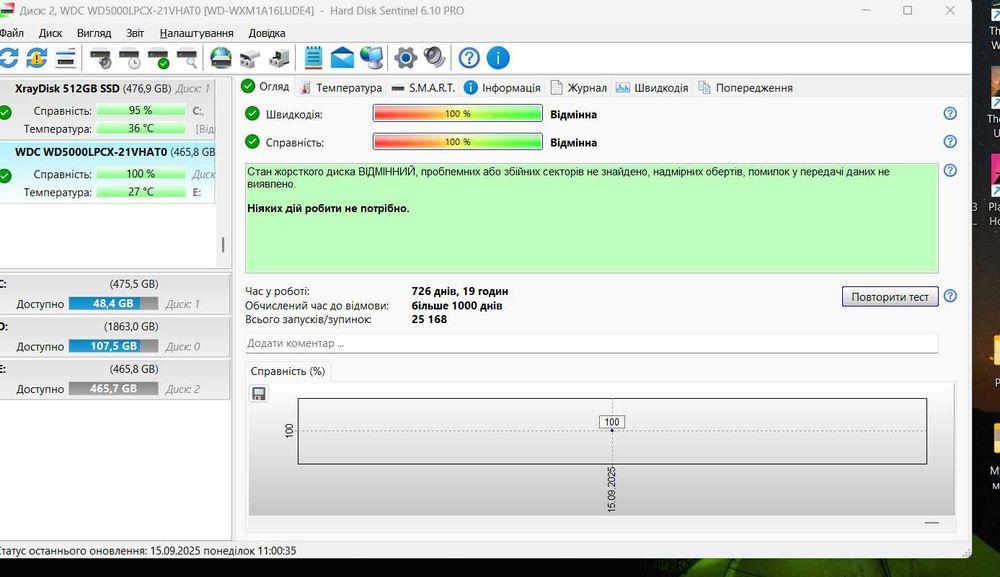Click the Швидкодія 100 % progress bar
Image resolution: width=1000 pixels, height=577 pixels.
click(457, 113)
